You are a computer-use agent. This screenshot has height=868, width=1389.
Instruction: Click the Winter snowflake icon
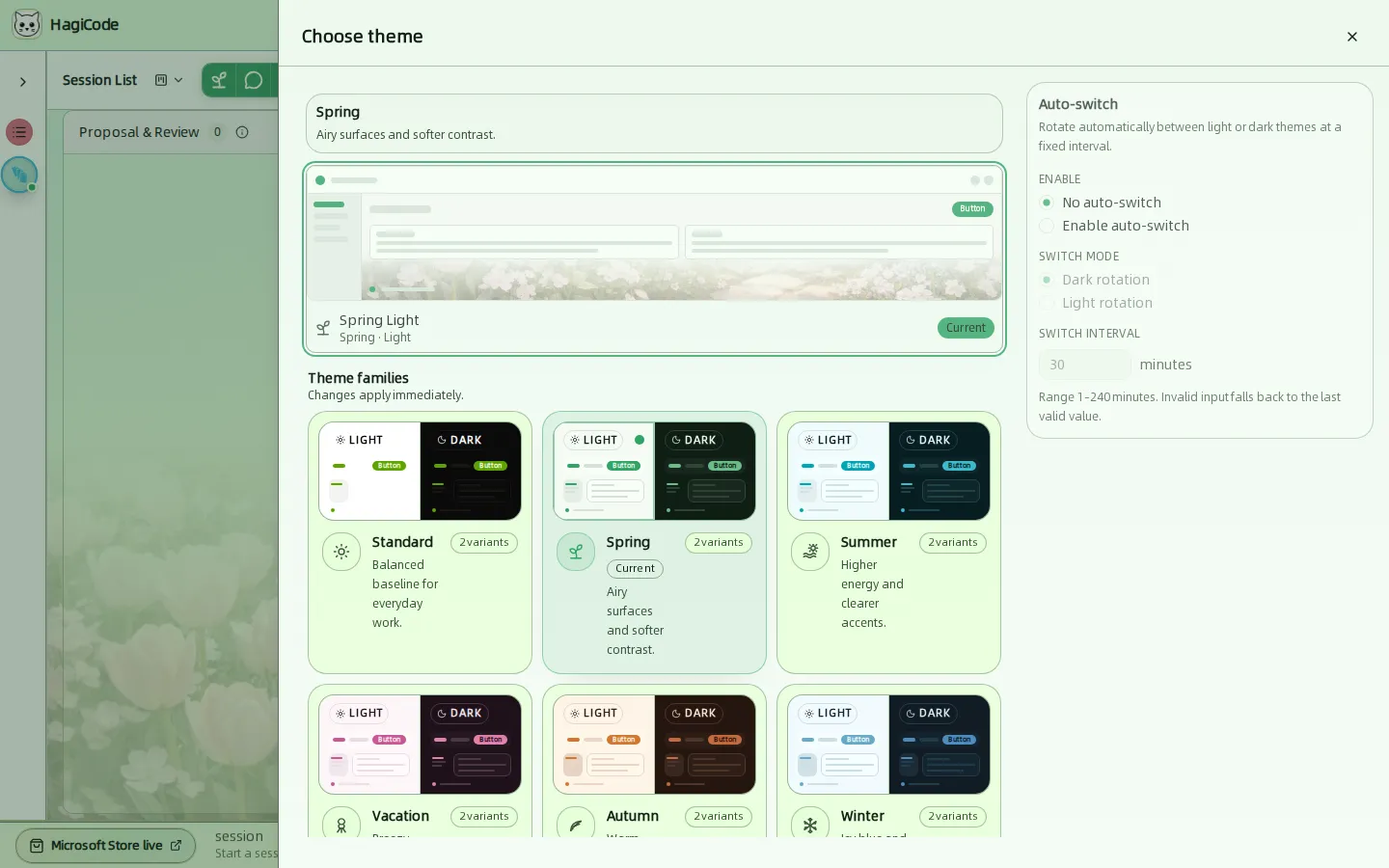pyautogui.click(x=810, y=825)
